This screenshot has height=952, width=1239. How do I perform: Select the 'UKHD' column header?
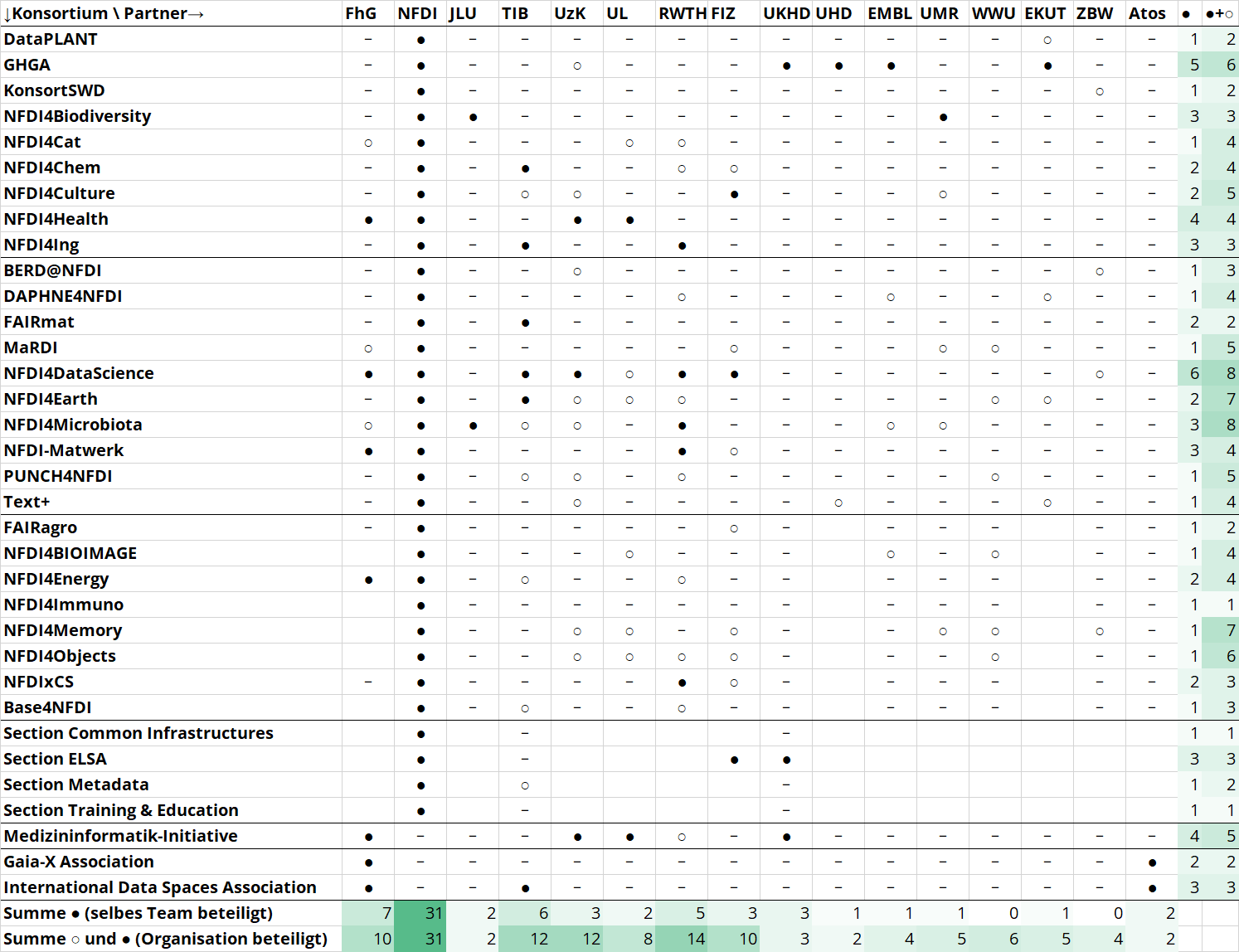[x=787, y=13]
